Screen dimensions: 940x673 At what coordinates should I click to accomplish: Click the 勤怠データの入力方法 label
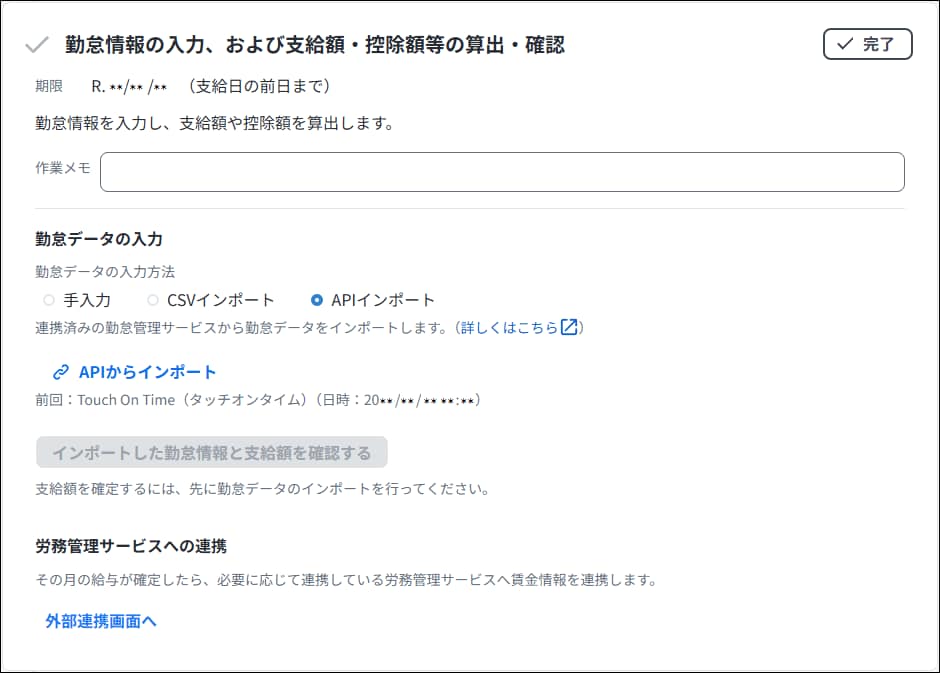(x=105, y=272)
